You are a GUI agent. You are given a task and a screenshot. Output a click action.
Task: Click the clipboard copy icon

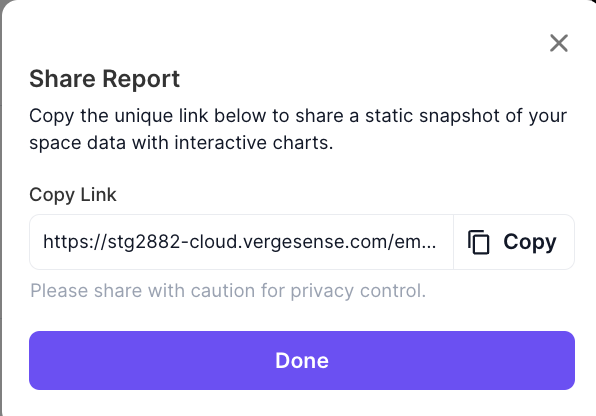(479, 242)
